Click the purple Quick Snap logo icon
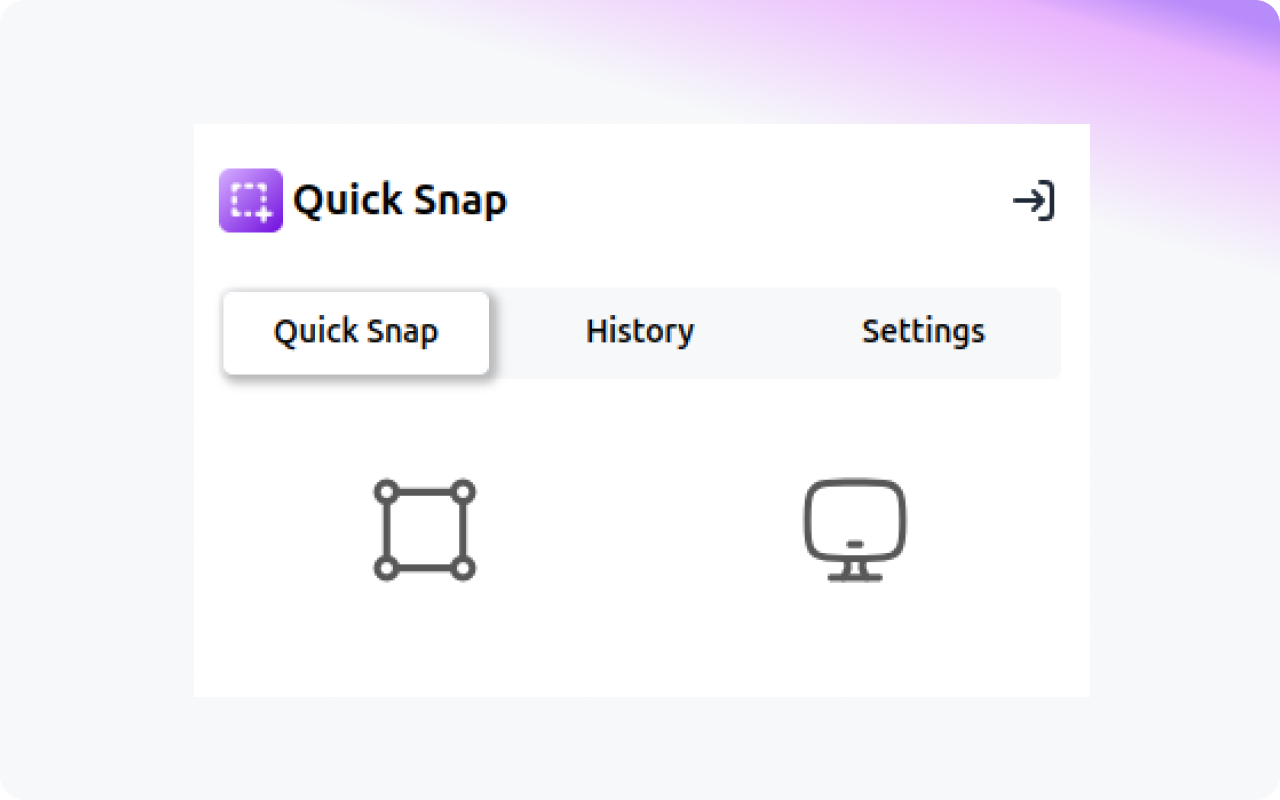Screen dimensions: 1280x800 (x=251, y=200)
